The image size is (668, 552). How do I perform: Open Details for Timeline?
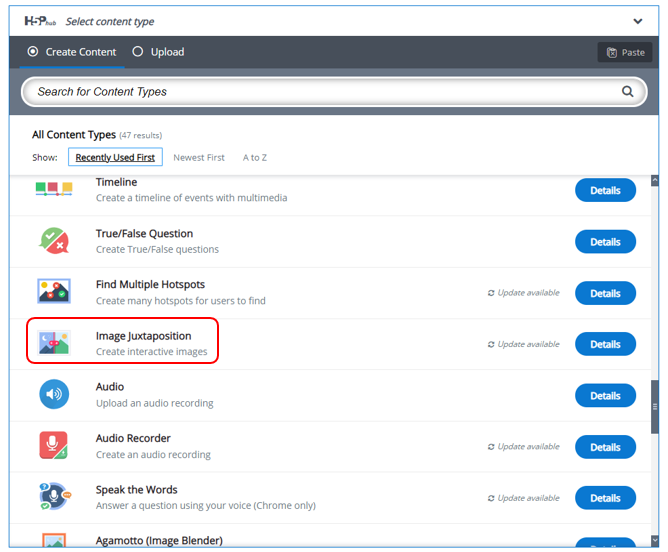tap(605, 190)
